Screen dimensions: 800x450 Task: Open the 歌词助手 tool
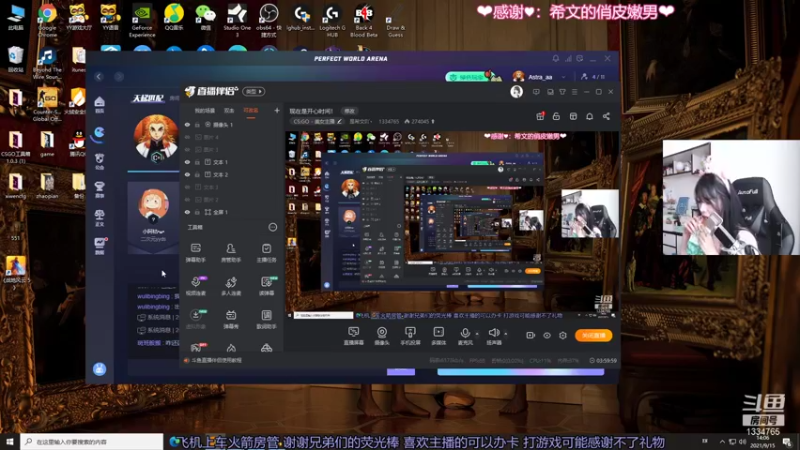tap(266, 318)
